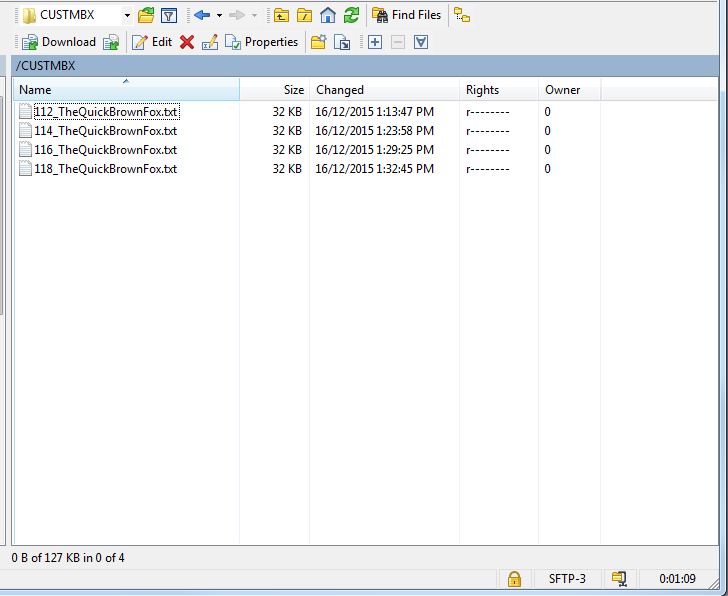Click the grey forward arrow
Image resolution: width=728 pixels, height=596 pixels.
point(237,15)
